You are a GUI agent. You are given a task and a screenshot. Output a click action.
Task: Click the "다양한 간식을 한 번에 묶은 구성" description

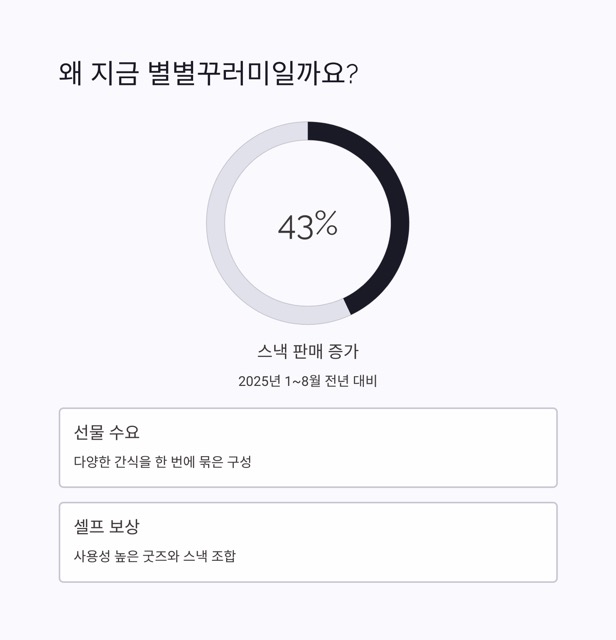[163, 462]
